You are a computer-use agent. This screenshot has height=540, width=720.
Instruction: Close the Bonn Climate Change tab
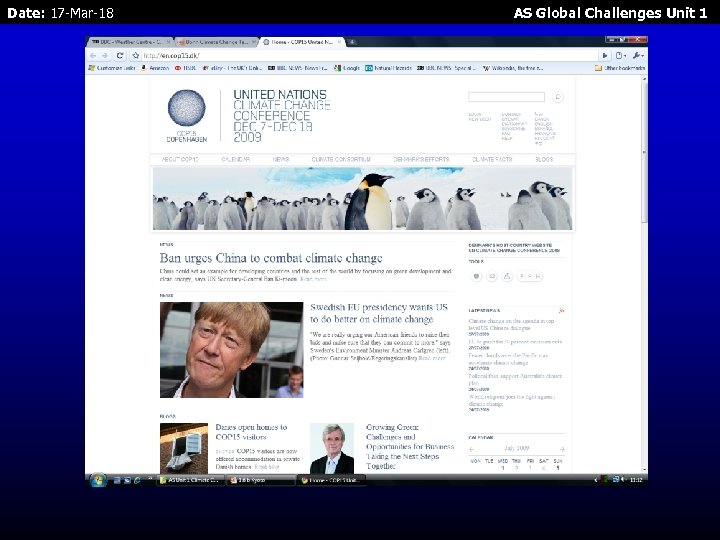tap(253, 42)
